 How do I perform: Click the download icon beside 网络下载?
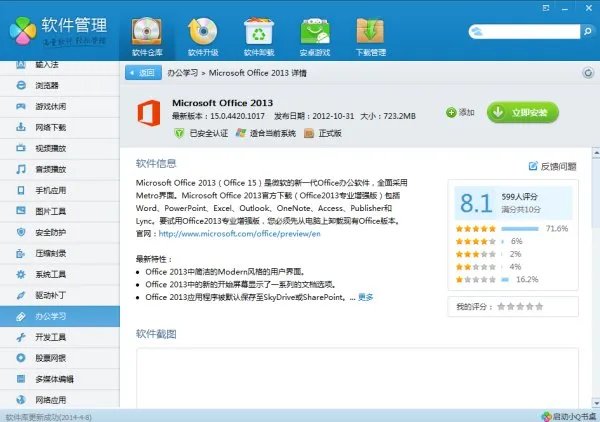21,127
